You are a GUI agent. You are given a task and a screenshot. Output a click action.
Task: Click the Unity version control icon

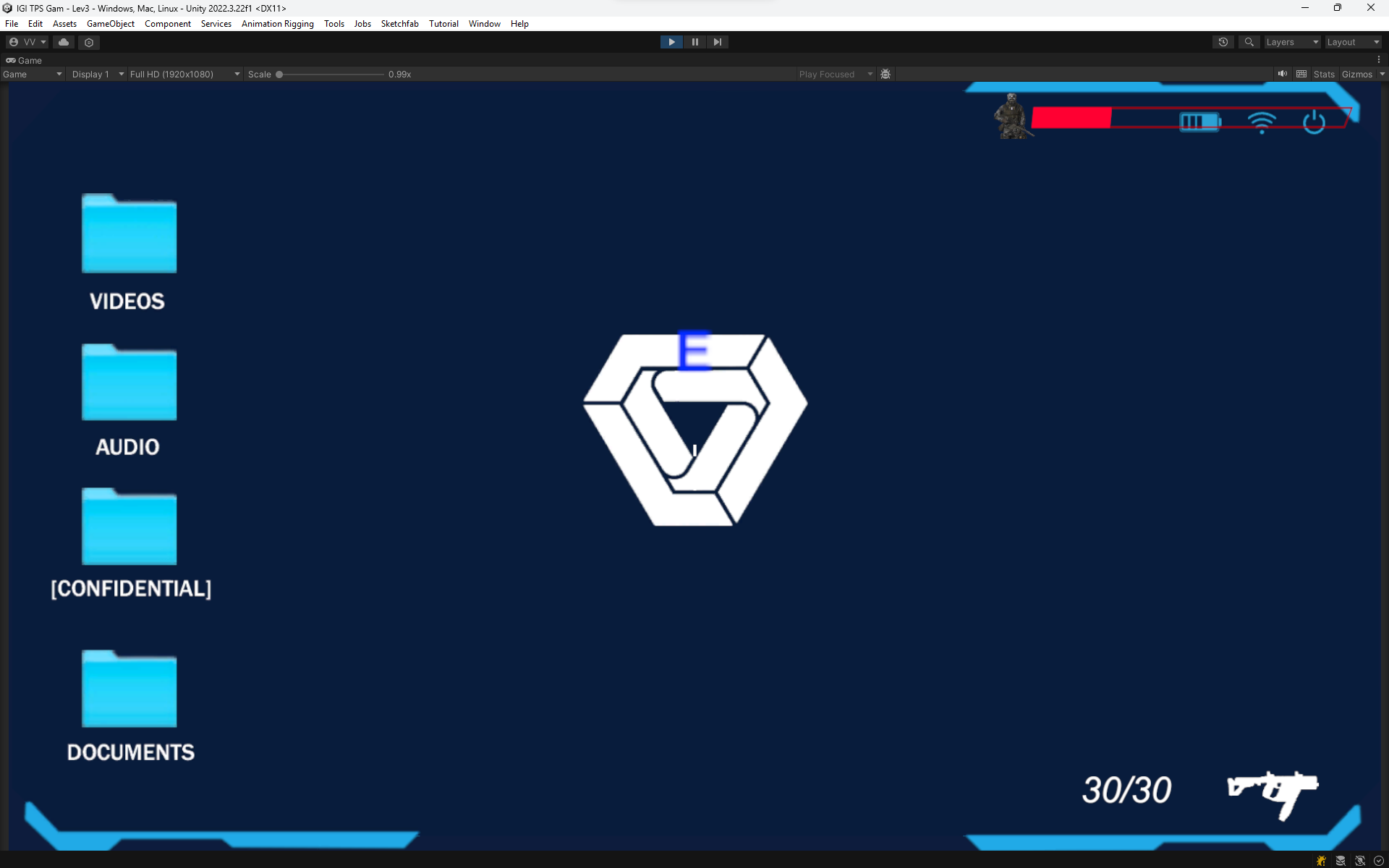(x=89, y=42)
